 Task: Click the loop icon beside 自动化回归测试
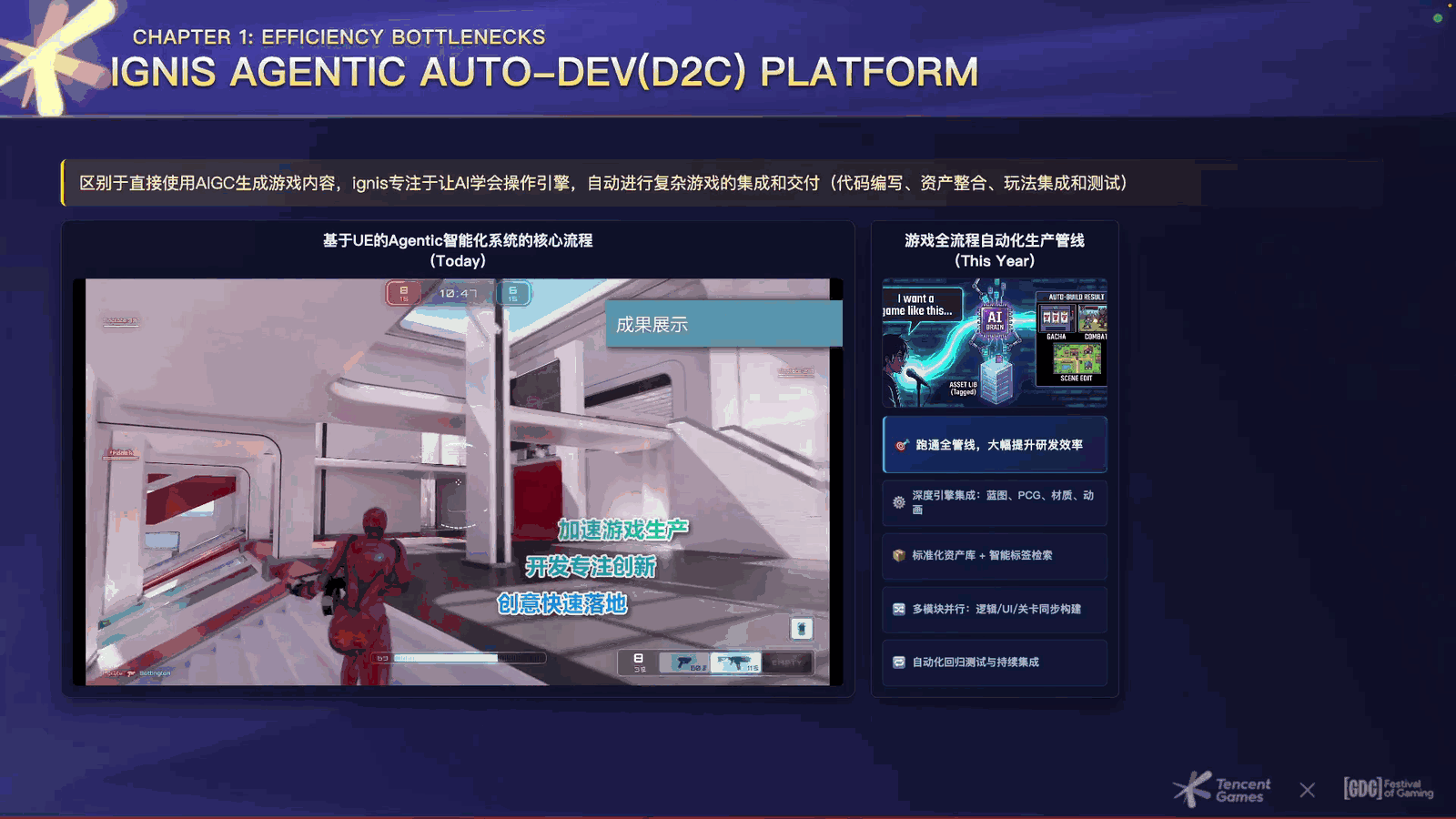point(899,662)
